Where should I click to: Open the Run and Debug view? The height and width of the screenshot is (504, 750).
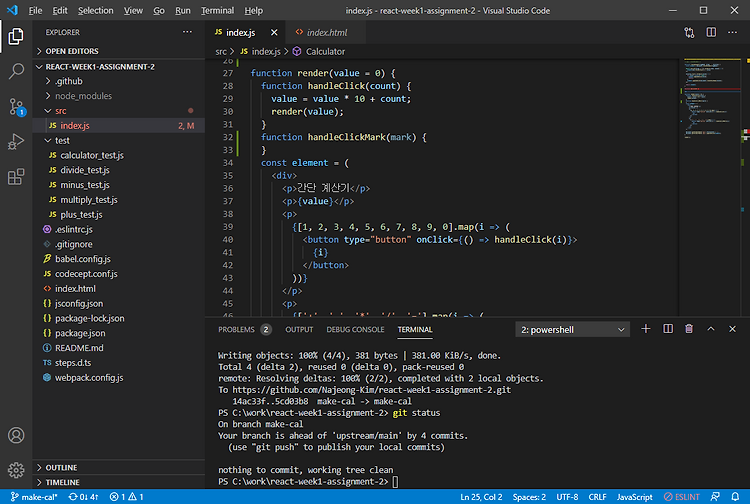pyautogui.click(x=16, y=142)
